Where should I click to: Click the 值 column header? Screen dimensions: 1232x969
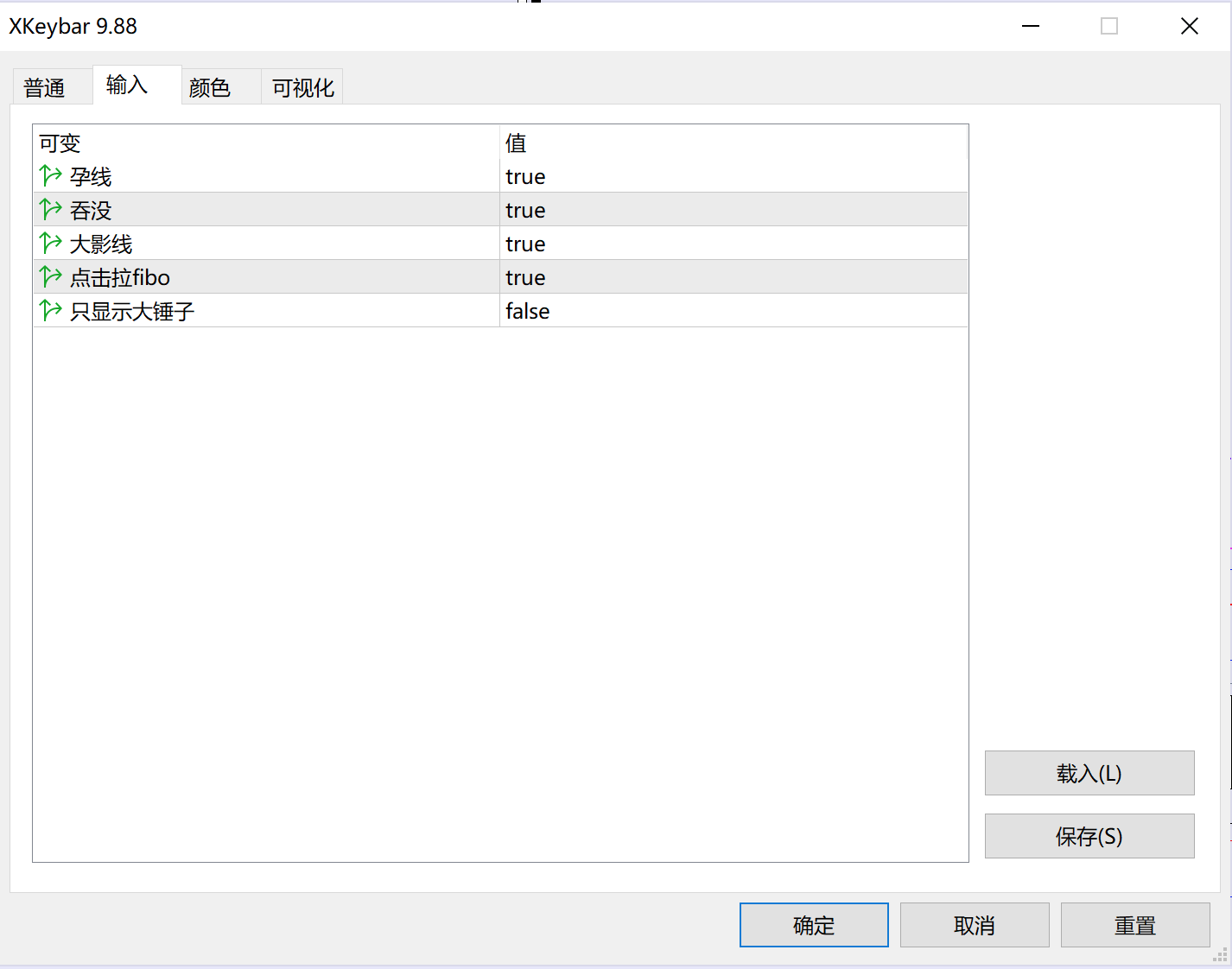pos(516,143)
